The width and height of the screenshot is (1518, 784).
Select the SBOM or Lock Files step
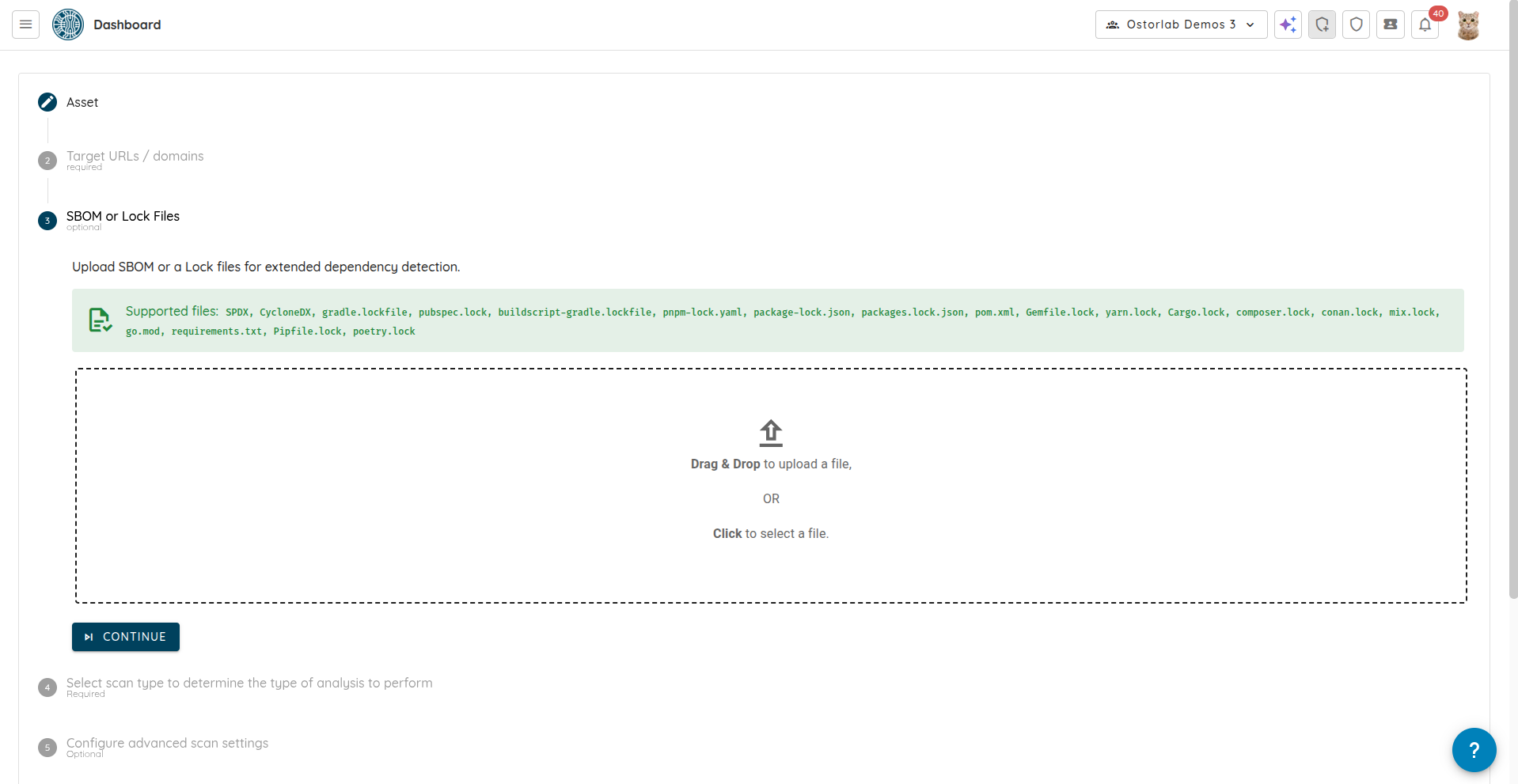[x=123, y=217]
